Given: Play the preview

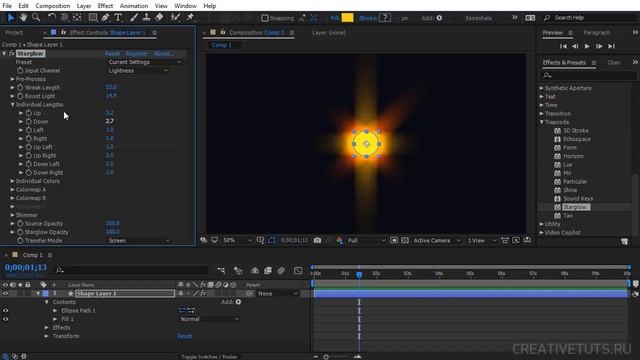Looking at the screenshot, I should [x=587, y=46].
